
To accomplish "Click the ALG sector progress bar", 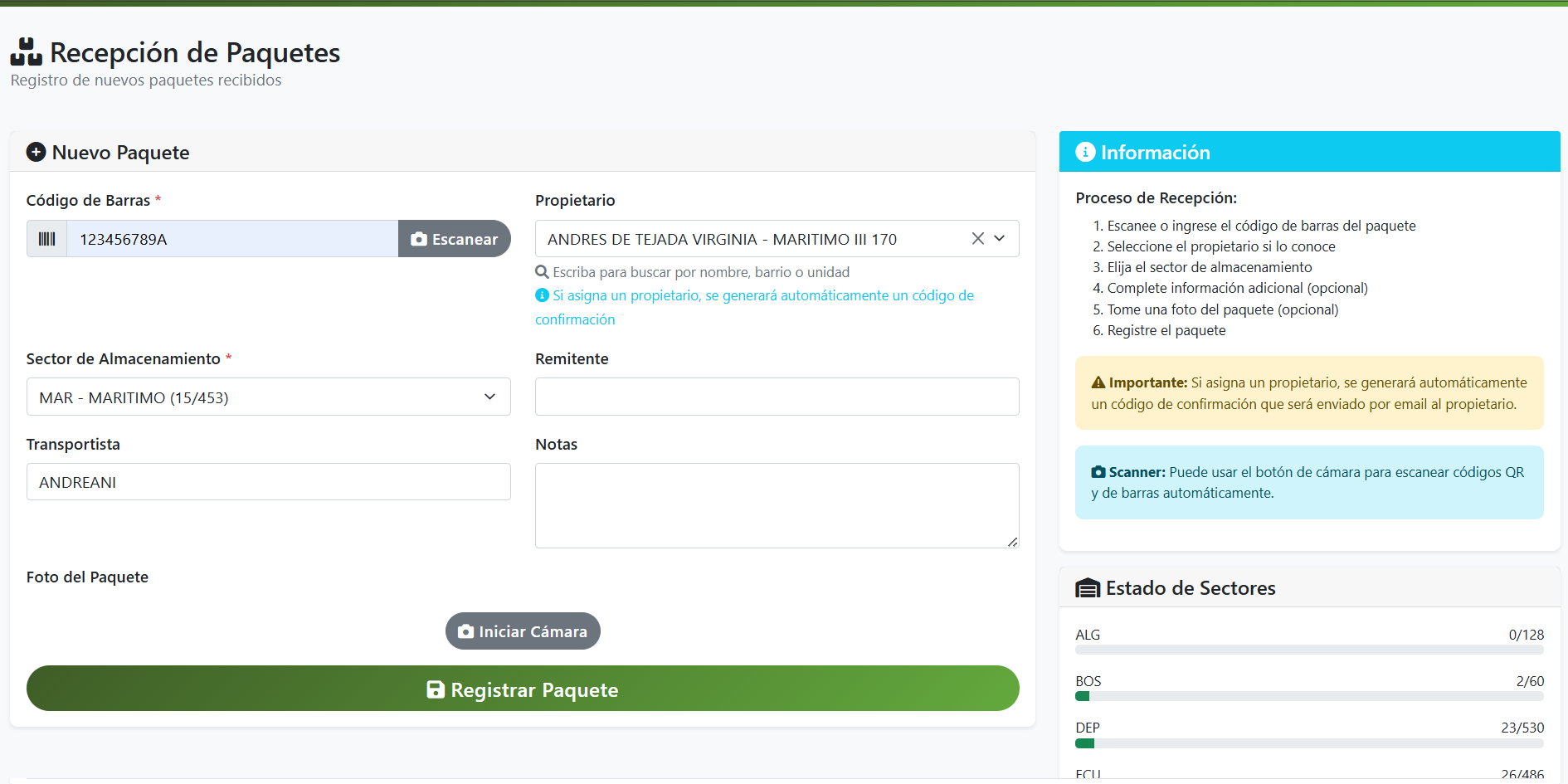I will [x=1309, y=650].
